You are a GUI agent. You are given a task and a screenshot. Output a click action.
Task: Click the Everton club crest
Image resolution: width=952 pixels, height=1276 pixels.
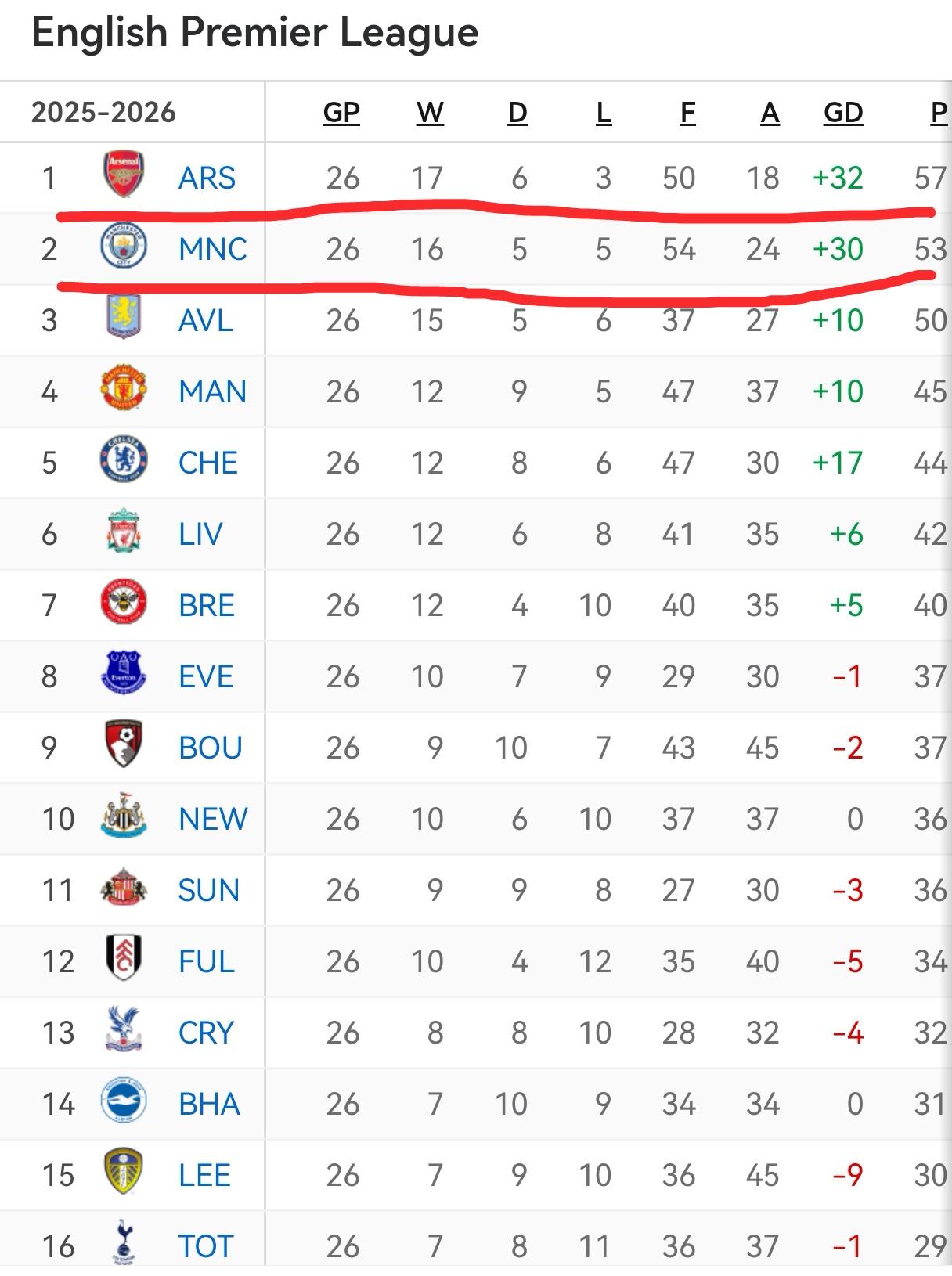[x=124, y=673]
